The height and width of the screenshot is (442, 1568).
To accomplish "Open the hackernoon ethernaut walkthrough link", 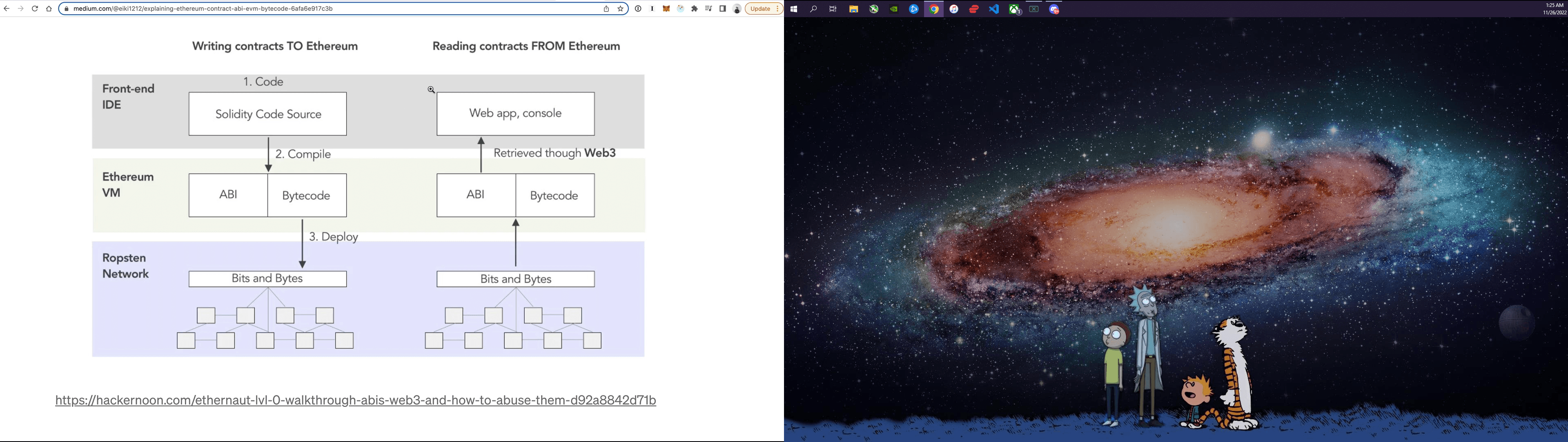I will click(x=356, y=400).
